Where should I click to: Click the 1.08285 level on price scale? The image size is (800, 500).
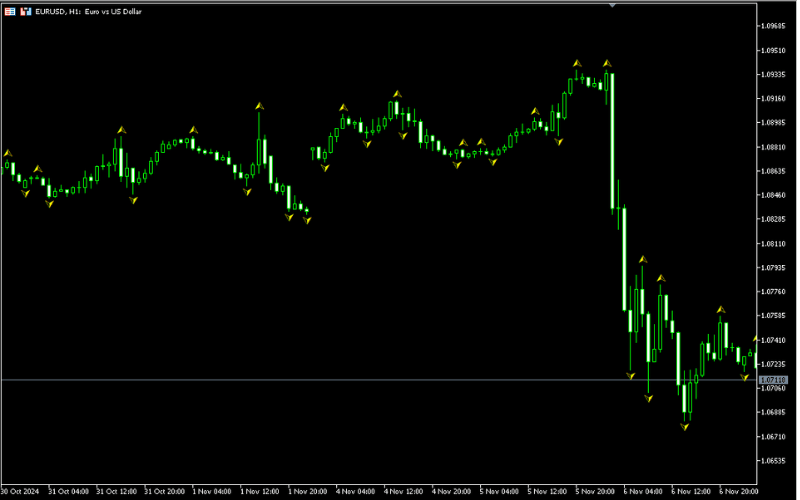coord(775,219)
